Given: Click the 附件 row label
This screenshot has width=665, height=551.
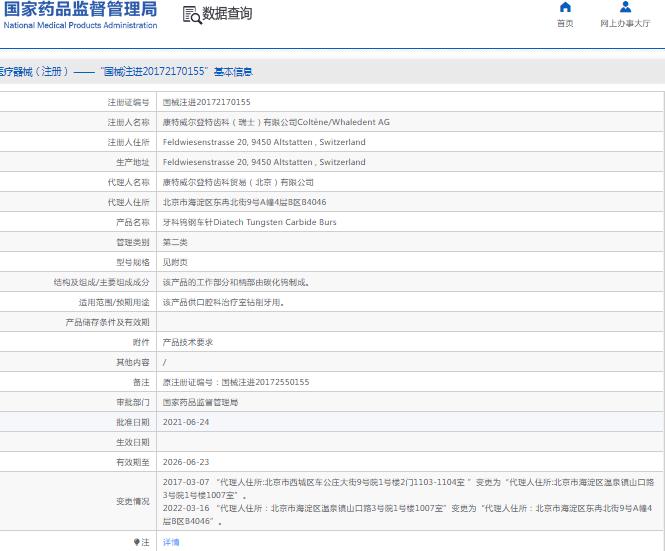Looking at the screenshot, I should coord(141,342).
